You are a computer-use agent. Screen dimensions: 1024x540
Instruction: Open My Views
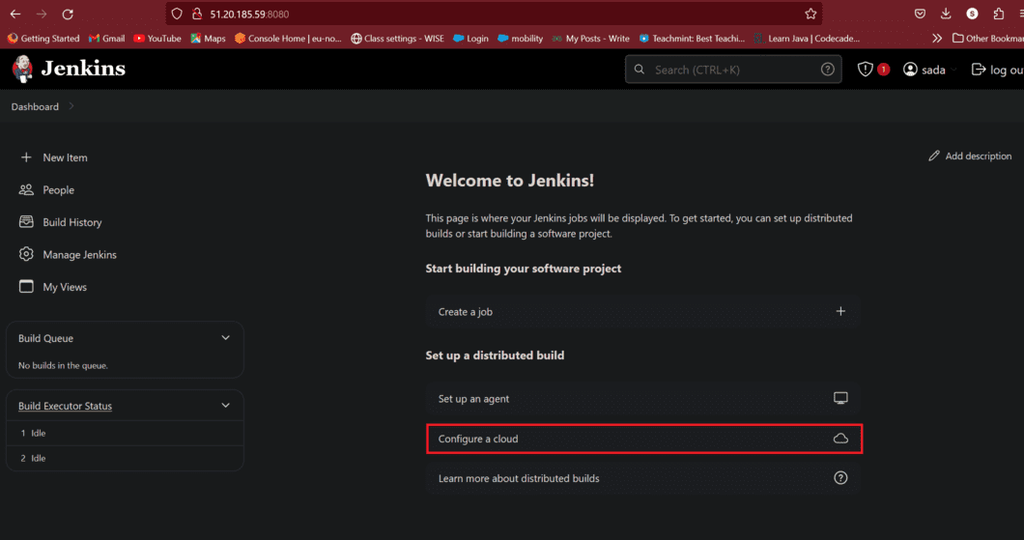point(65,287)
